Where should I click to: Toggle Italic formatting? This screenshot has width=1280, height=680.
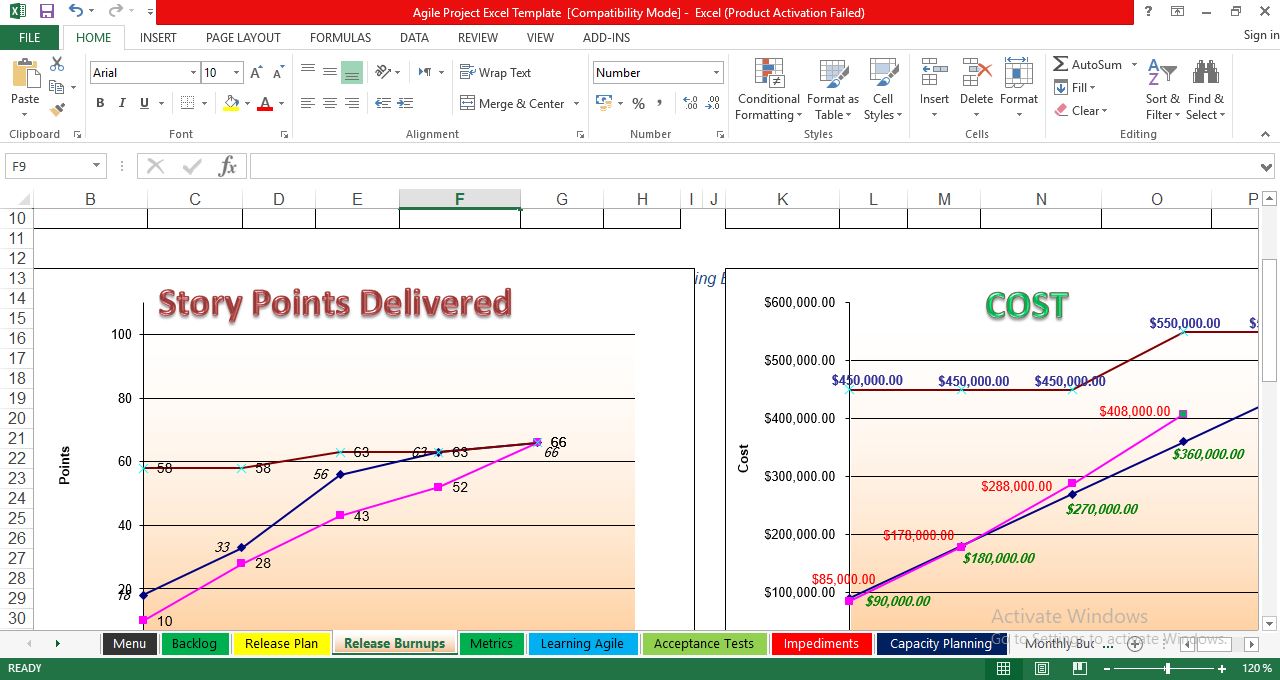pos(122,103)
